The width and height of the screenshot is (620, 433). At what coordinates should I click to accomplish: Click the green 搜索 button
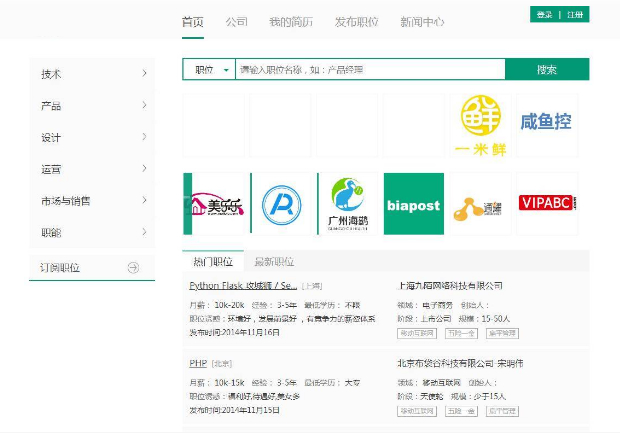tap(547, 70)
